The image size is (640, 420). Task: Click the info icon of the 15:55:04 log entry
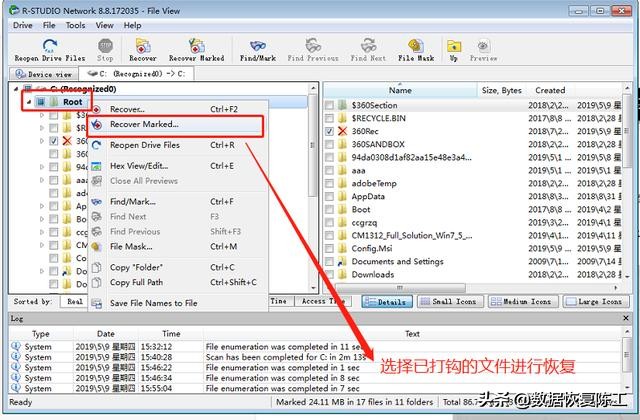tap(16, 388)
